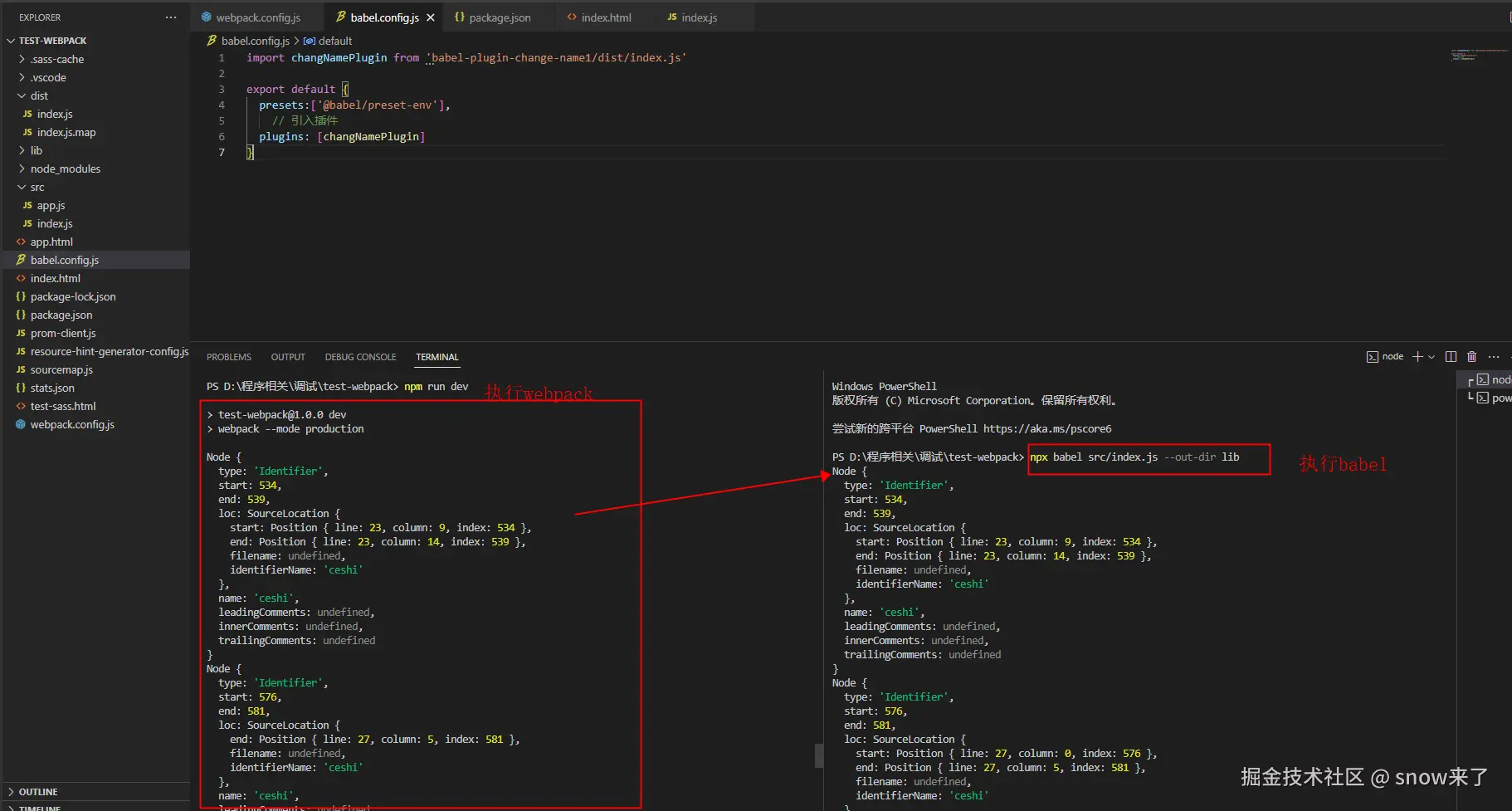Click Babel icon of babel.config.js in explorer

click(21, 260)
